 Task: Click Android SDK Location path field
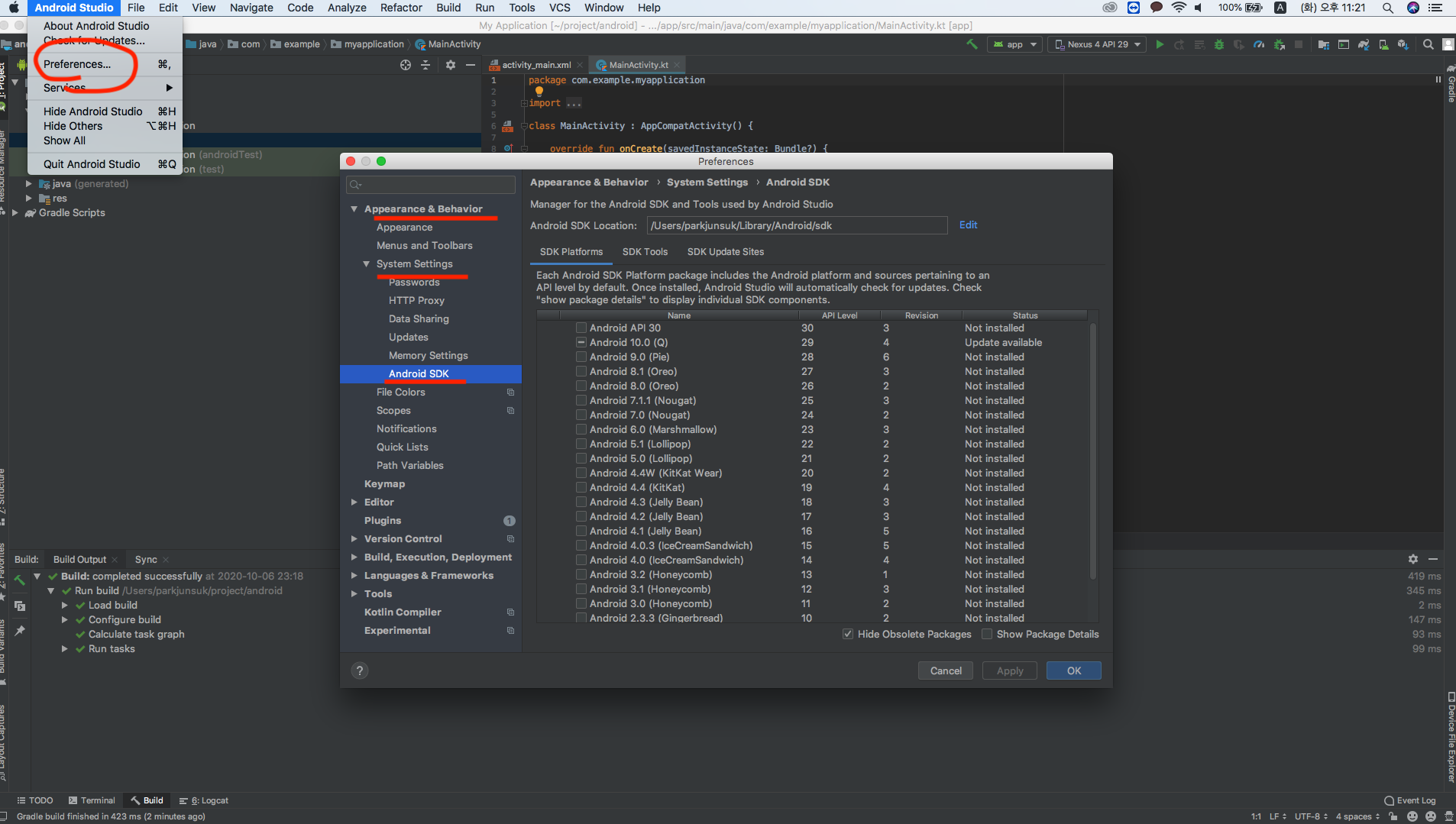click(x=797, y=225)
